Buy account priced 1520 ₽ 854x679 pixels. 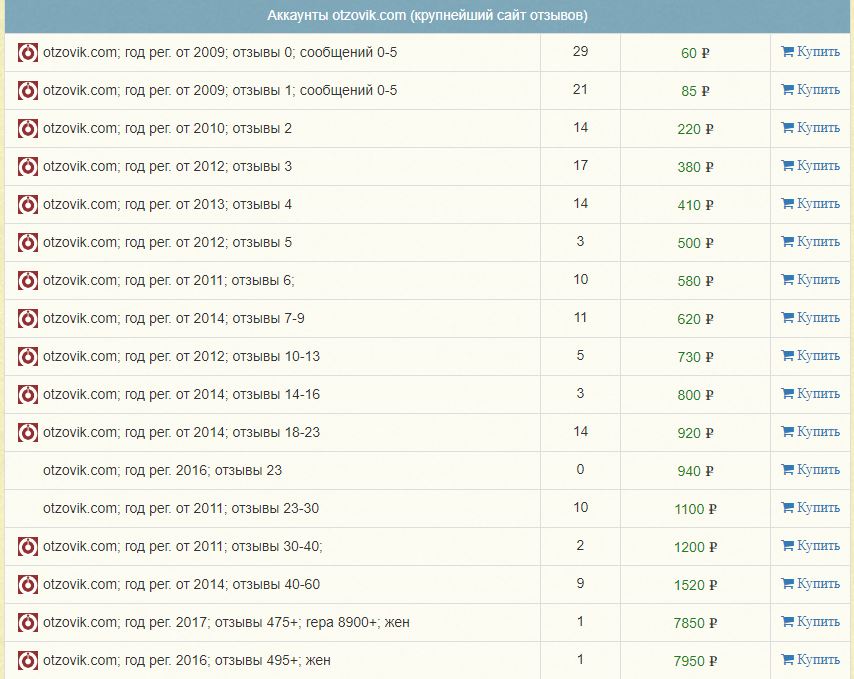(x=810, y=584)
